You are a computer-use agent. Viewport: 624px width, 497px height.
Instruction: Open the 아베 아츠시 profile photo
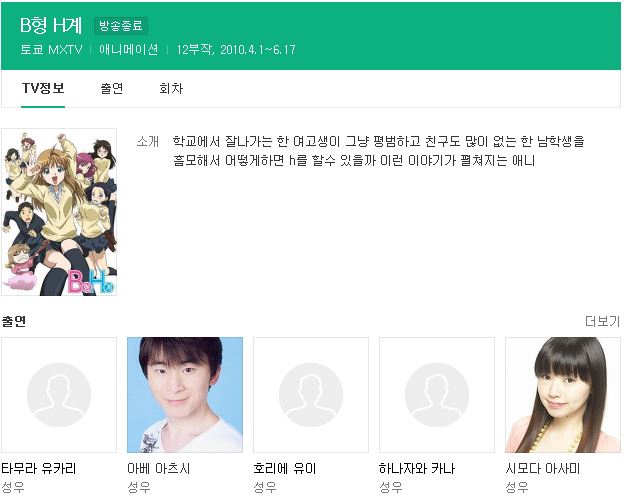(x=185, y=395)
